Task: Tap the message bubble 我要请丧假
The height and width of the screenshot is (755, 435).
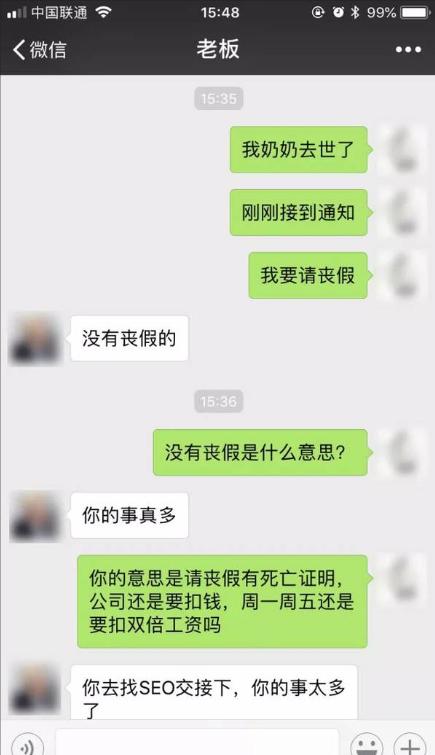Action: pyautogui.click(x=309, y=275)
